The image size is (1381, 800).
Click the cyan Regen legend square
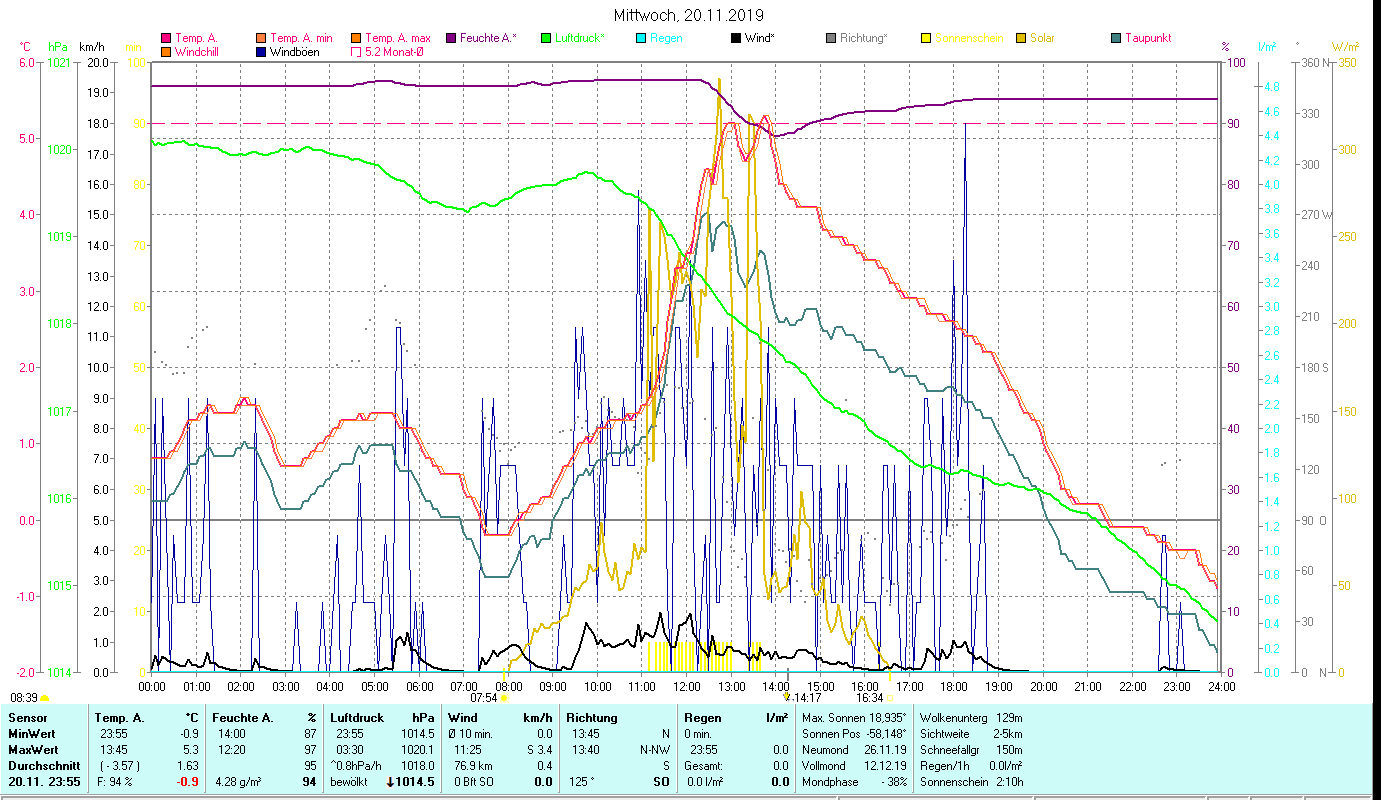[x=641, y=38]
